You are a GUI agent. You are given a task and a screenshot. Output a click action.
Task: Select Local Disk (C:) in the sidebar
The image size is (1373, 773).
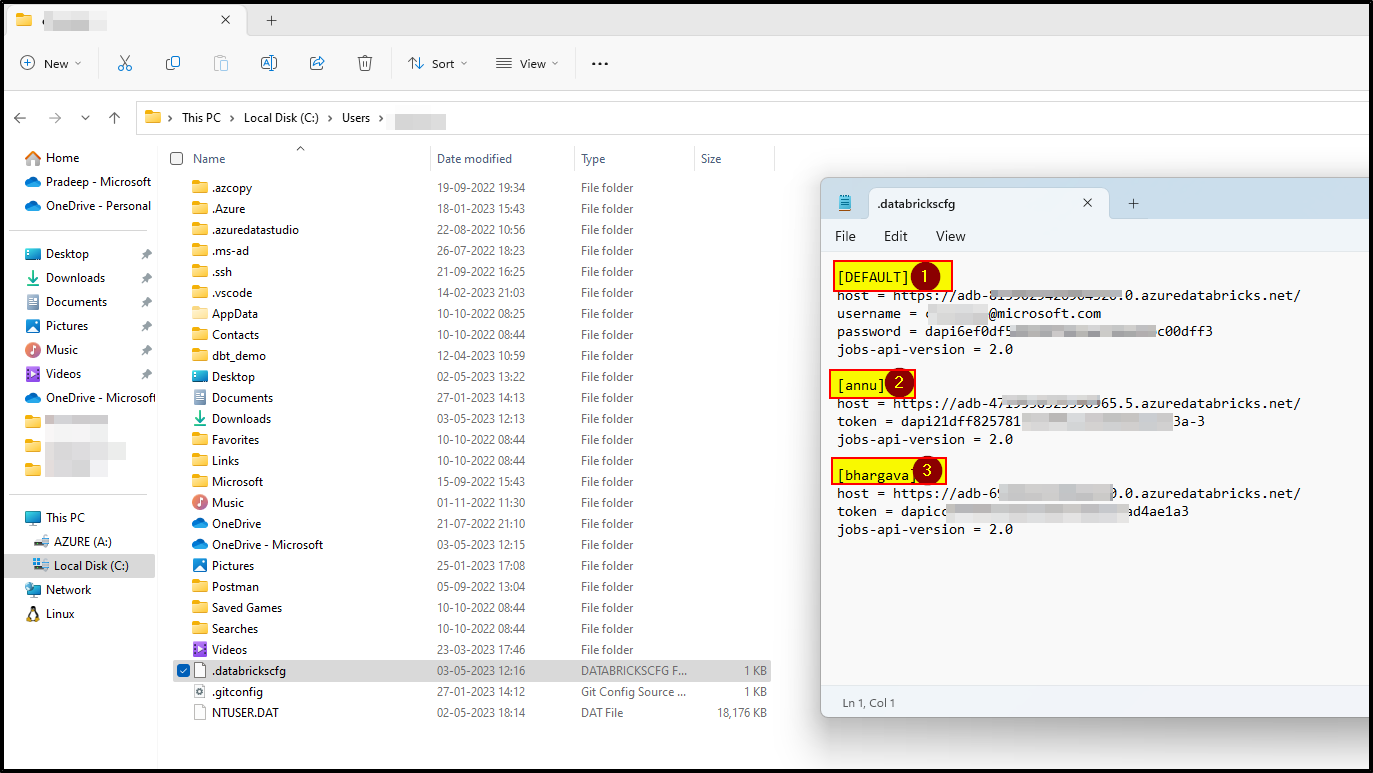[x=91, y=565]
